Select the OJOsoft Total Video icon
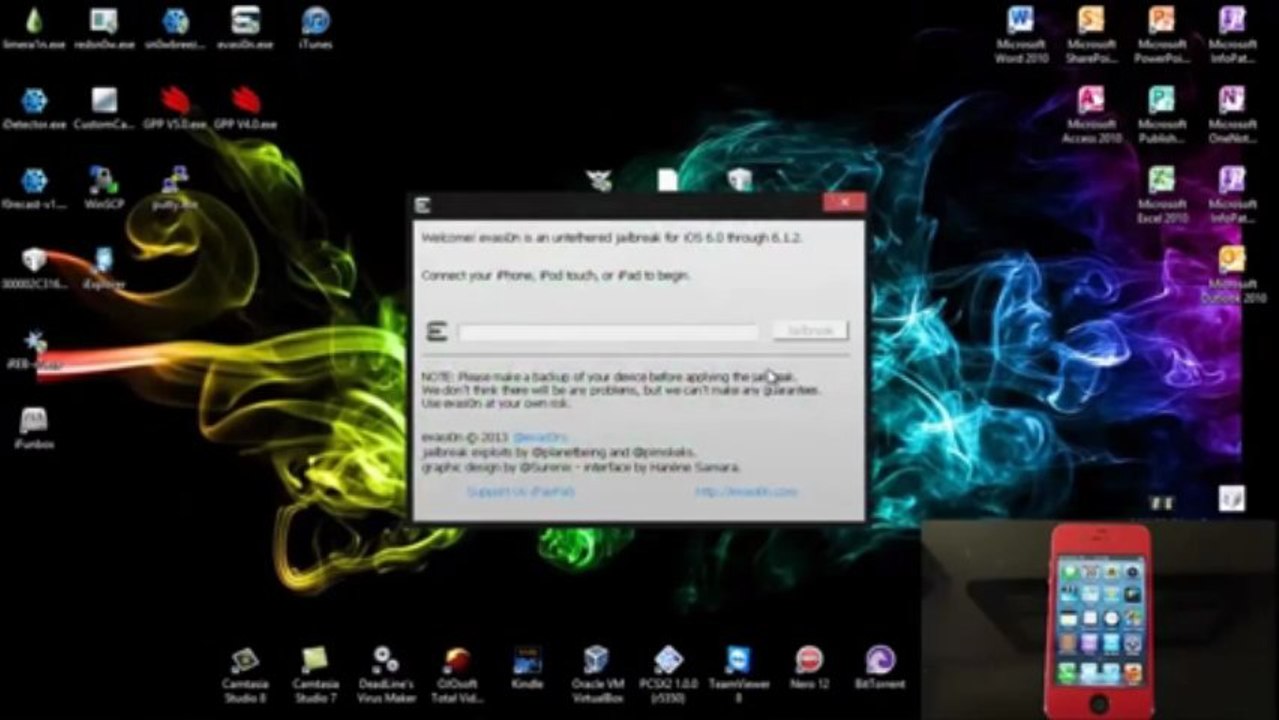 point(457,673)
